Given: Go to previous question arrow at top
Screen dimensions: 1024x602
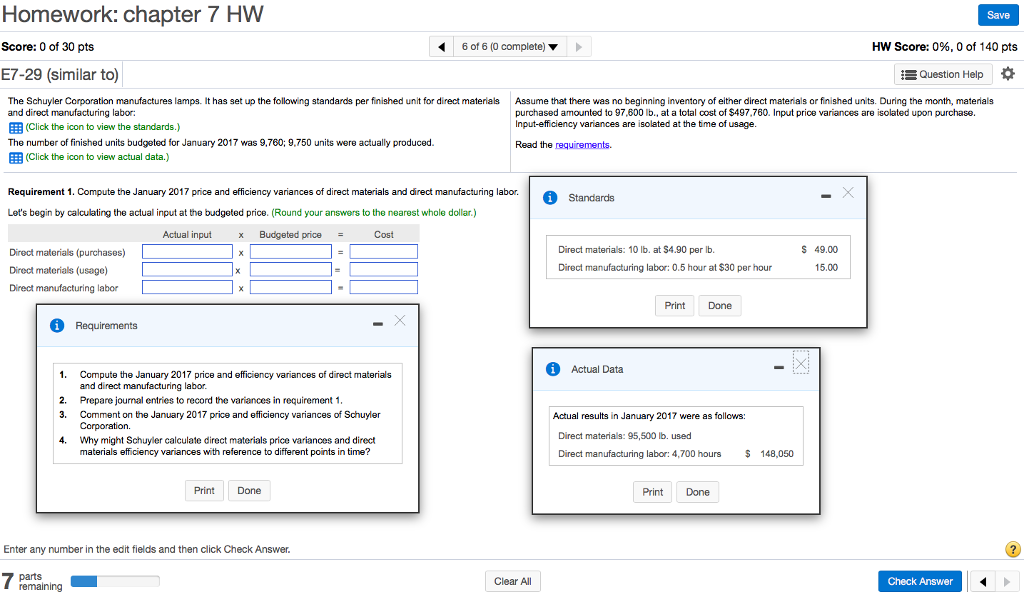Looking at the screenshot, I should (441, 47).
